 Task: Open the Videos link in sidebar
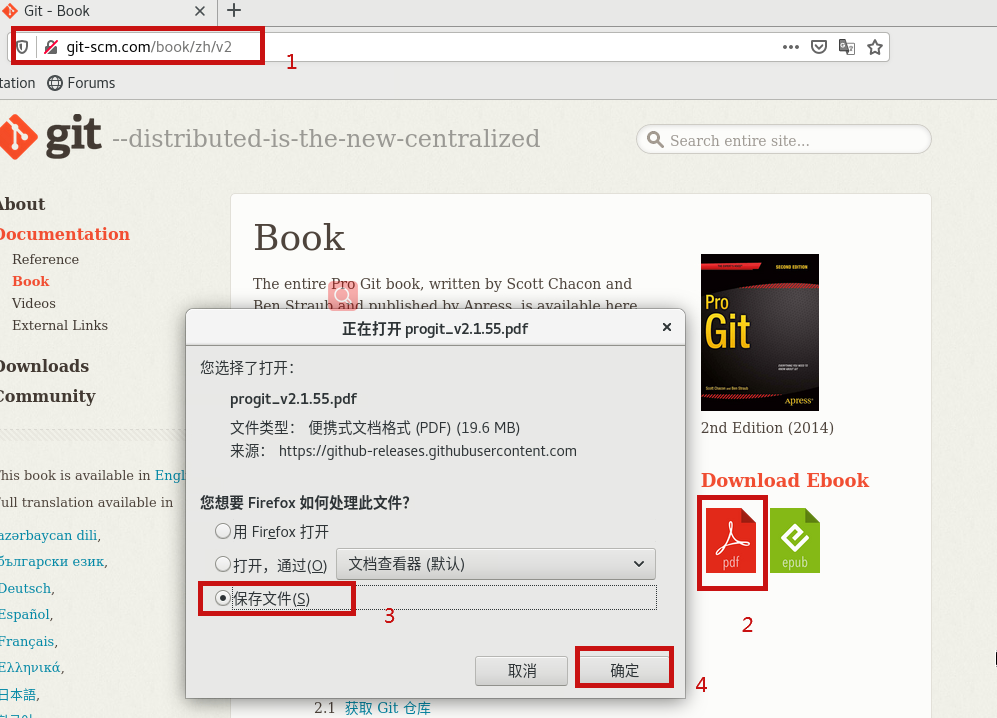point(34,303)
